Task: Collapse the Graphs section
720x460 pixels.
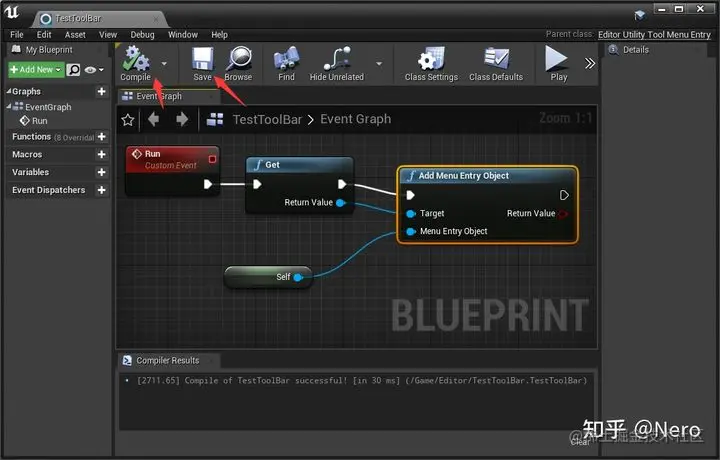Action: click(x=9, y=91)
